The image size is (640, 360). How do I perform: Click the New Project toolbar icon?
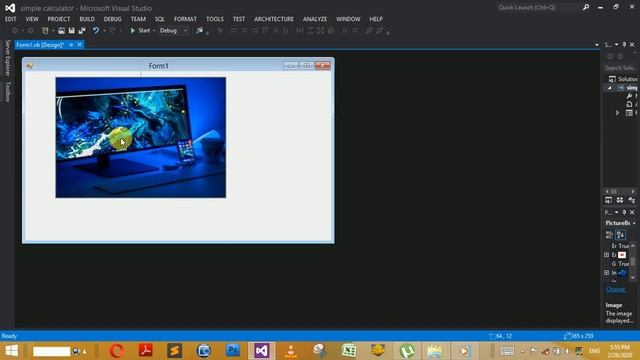(x=45, y=31)
